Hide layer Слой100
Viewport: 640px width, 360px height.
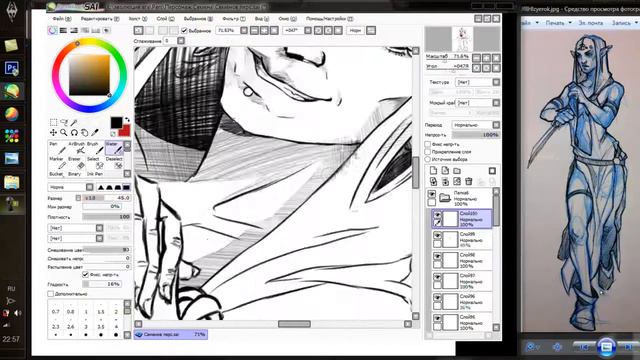click(x=437, y=215)
